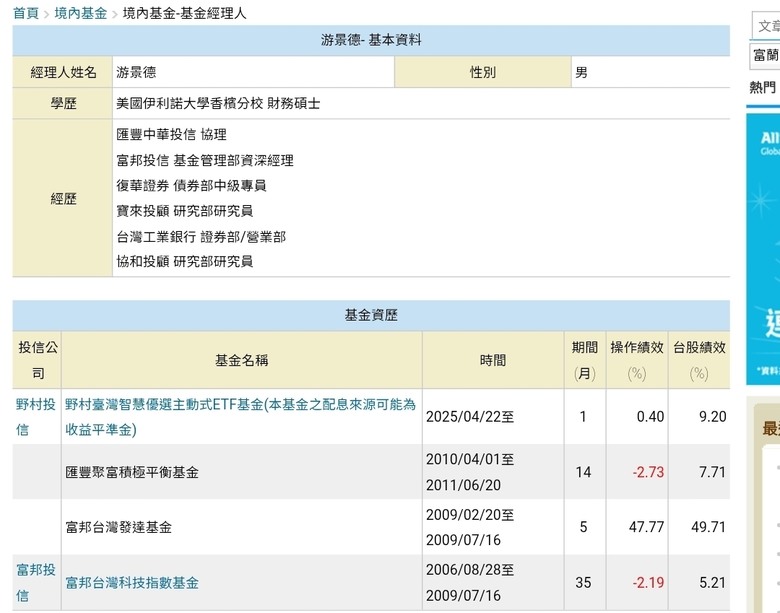This screenshot has height=613, width=780.
Task: Select date range 2010/04/01至 2011/06/20
Action: (470, 472)
